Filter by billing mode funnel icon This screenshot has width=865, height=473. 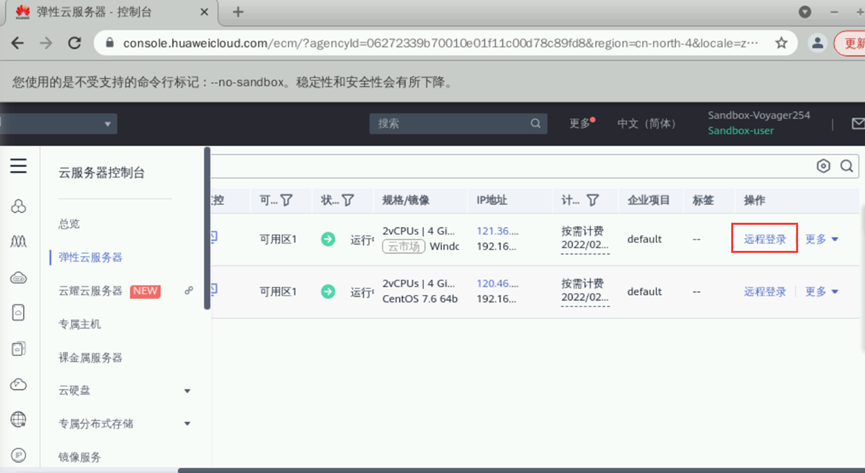click(x=592, y=200)
